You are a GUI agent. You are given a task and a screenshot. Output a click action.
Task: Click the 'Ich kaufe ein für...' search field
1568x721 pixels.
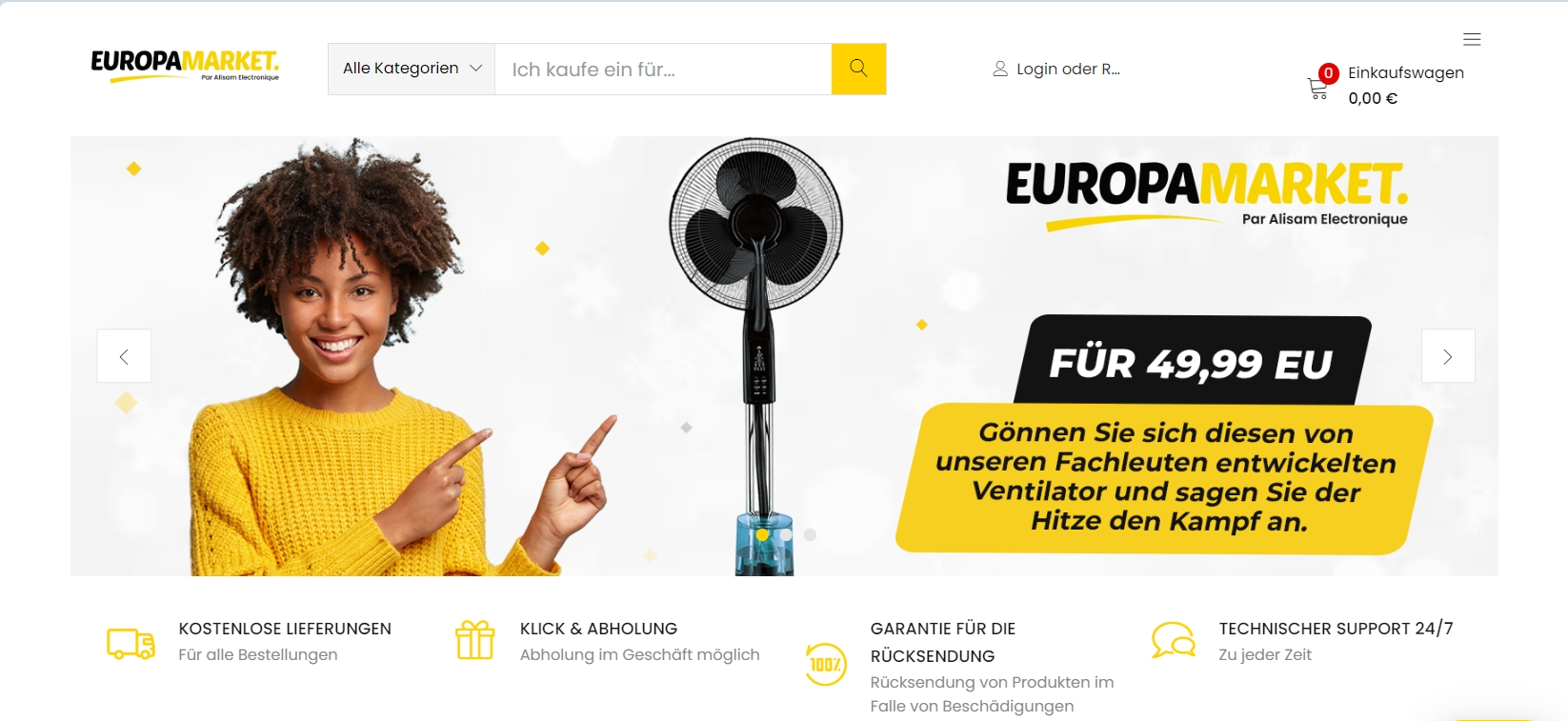click(663, 69)
